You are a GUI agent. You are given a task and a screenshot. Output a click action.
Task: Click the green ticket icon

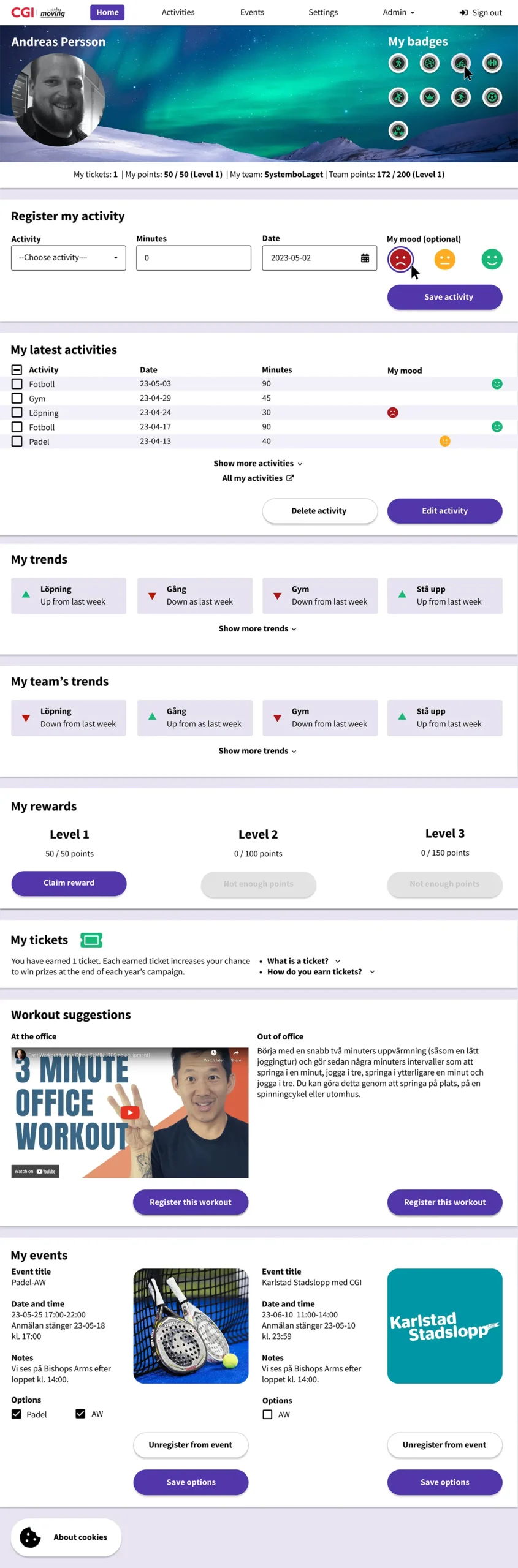coord(91,940)
